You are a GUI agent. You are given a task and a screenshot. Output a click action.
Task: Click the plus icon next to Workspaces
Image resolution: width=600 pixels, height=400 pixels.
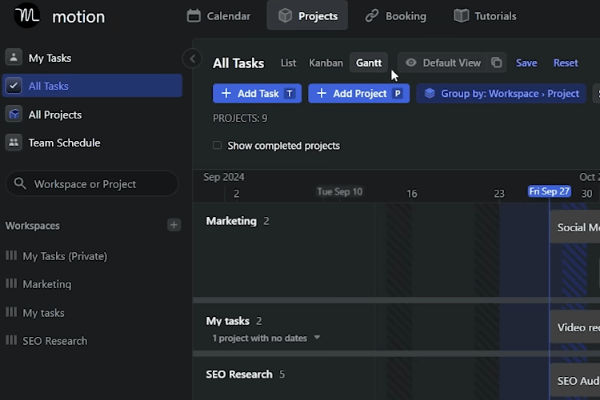tap(174, 226)
